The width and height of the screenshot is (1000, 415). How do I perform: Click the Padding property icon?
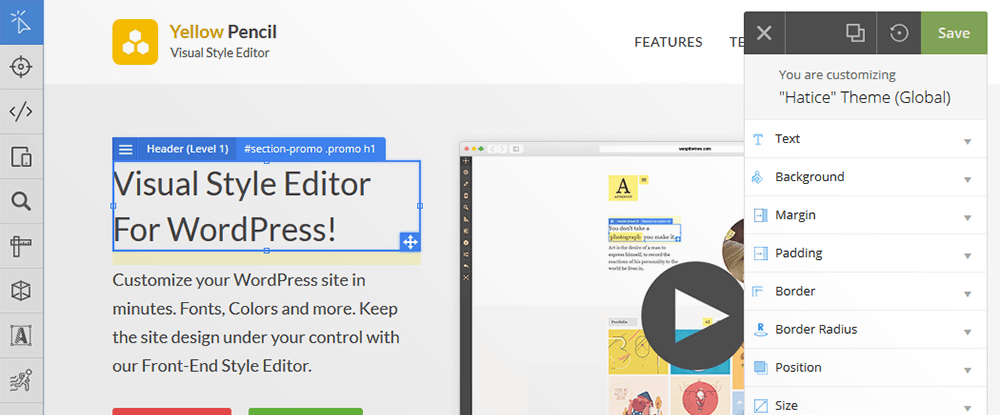click(x=759, y=254)
